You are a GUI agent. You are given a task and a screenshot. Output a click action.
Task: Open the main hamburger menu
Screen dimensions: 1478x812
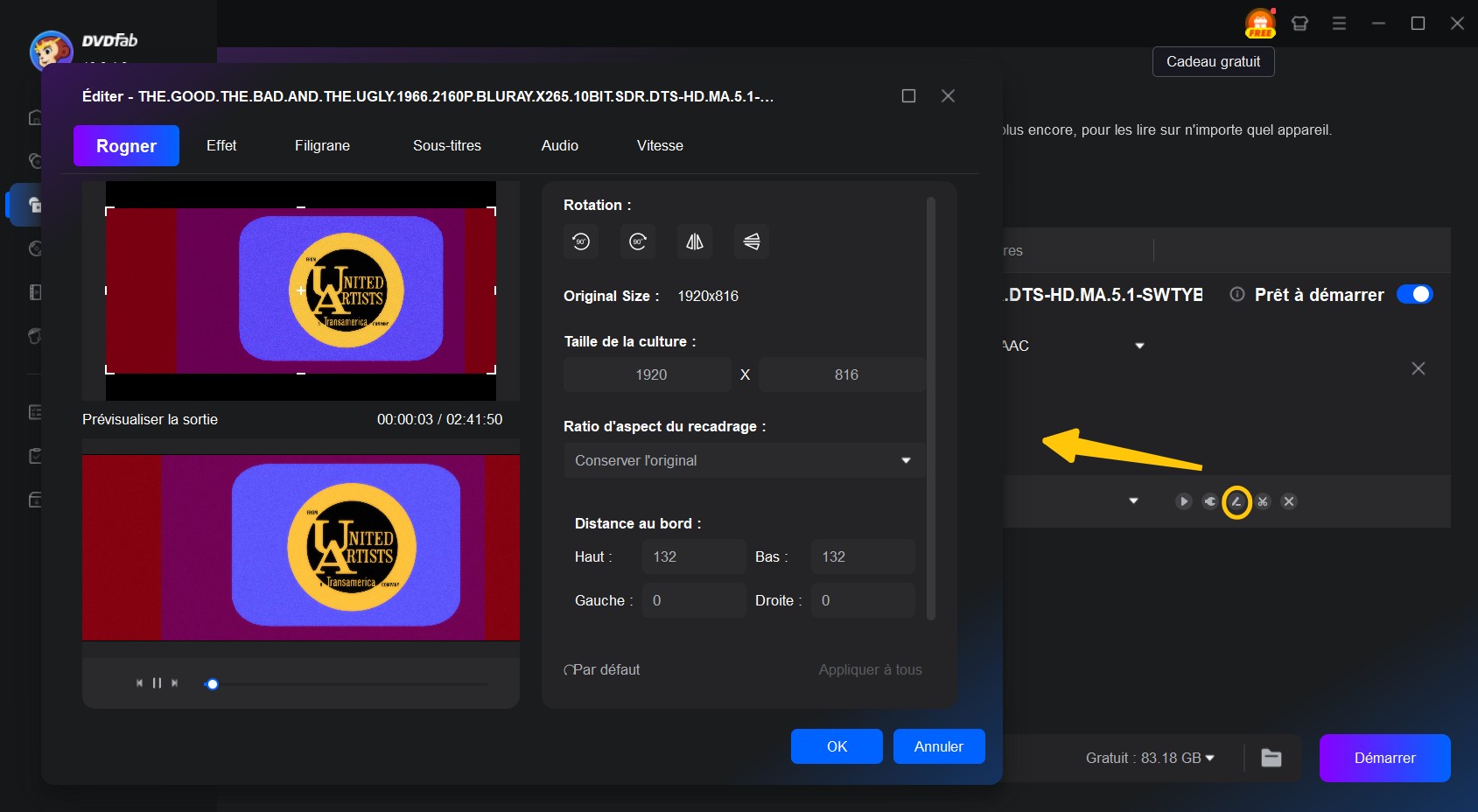1339,24
